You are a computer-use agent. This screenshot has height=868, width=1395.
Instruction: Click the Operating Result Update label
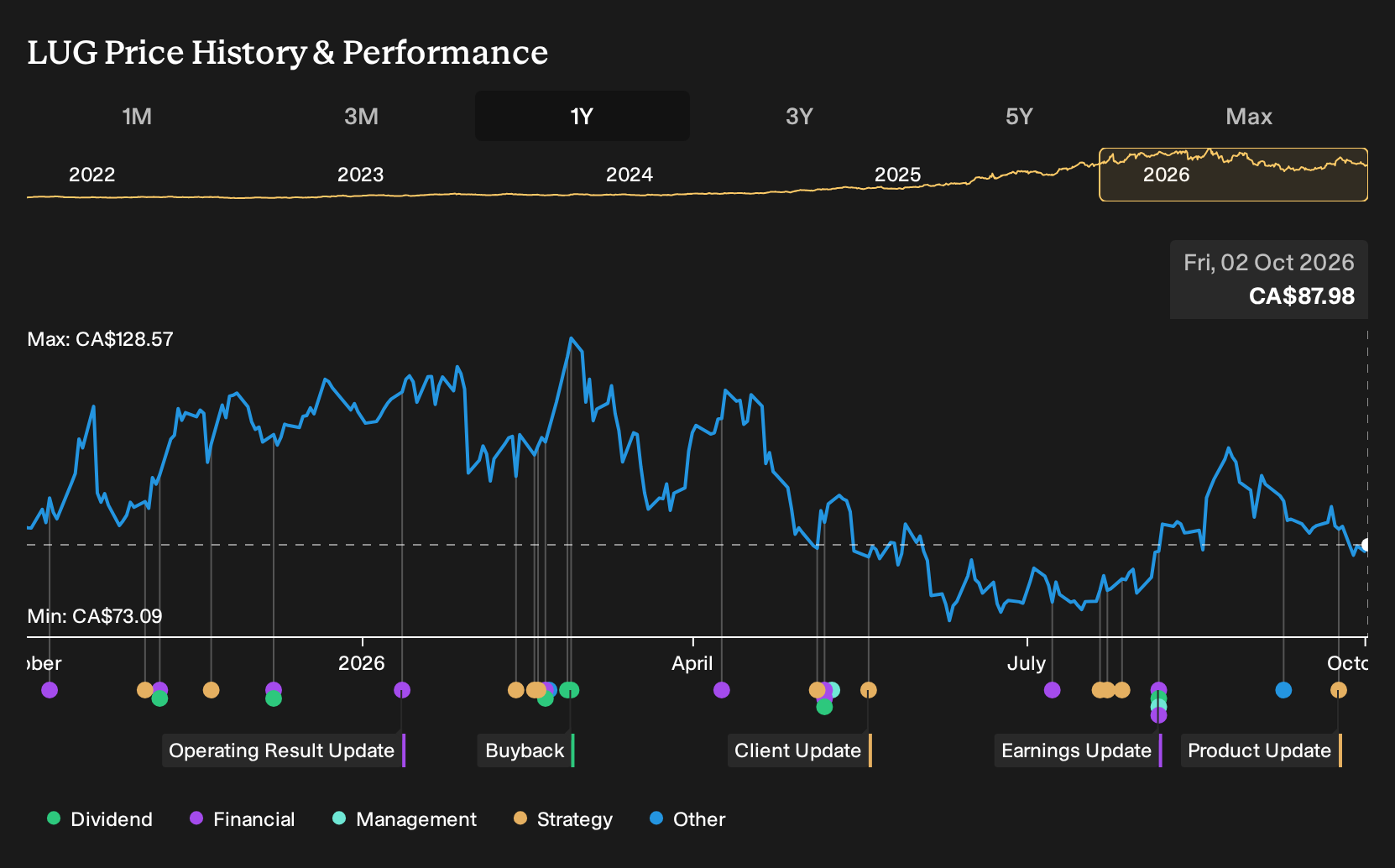coord(284,750)
